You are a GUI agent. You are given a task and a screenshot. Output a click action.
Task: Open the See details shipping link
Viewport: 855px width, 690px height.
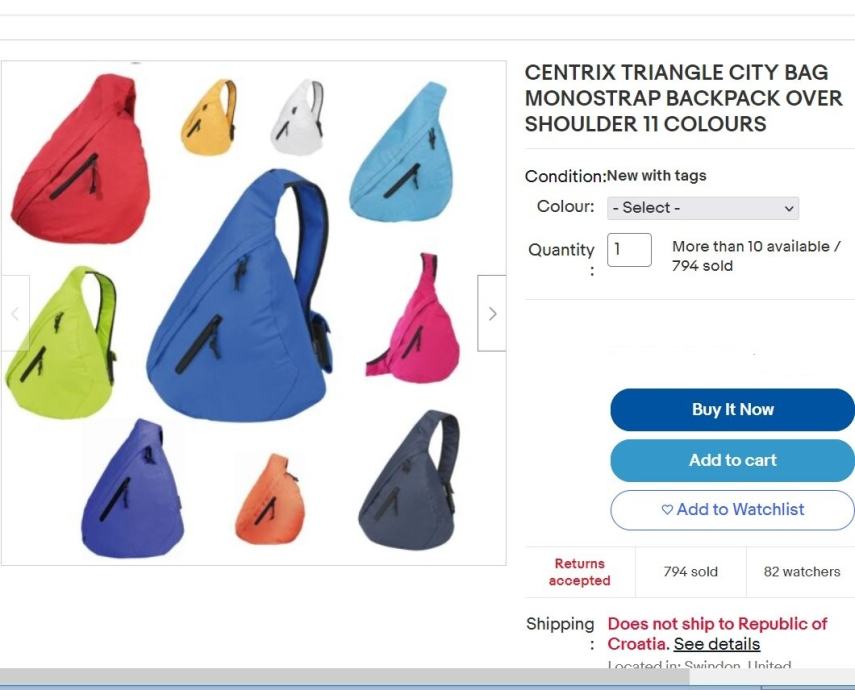pos(716,644)
